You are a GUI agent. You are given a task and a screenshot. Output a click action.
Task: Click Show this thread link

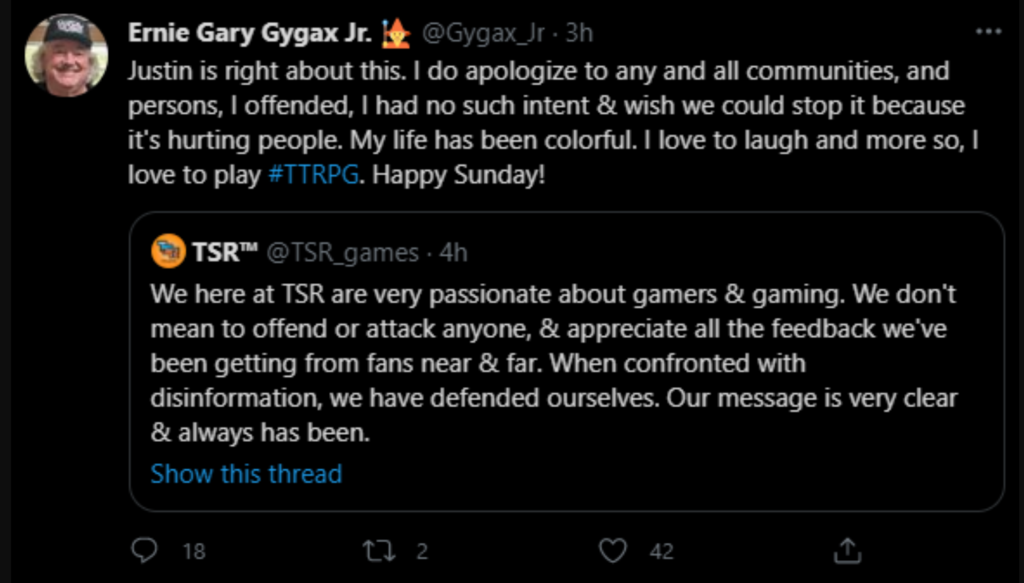tap(246, 473)
